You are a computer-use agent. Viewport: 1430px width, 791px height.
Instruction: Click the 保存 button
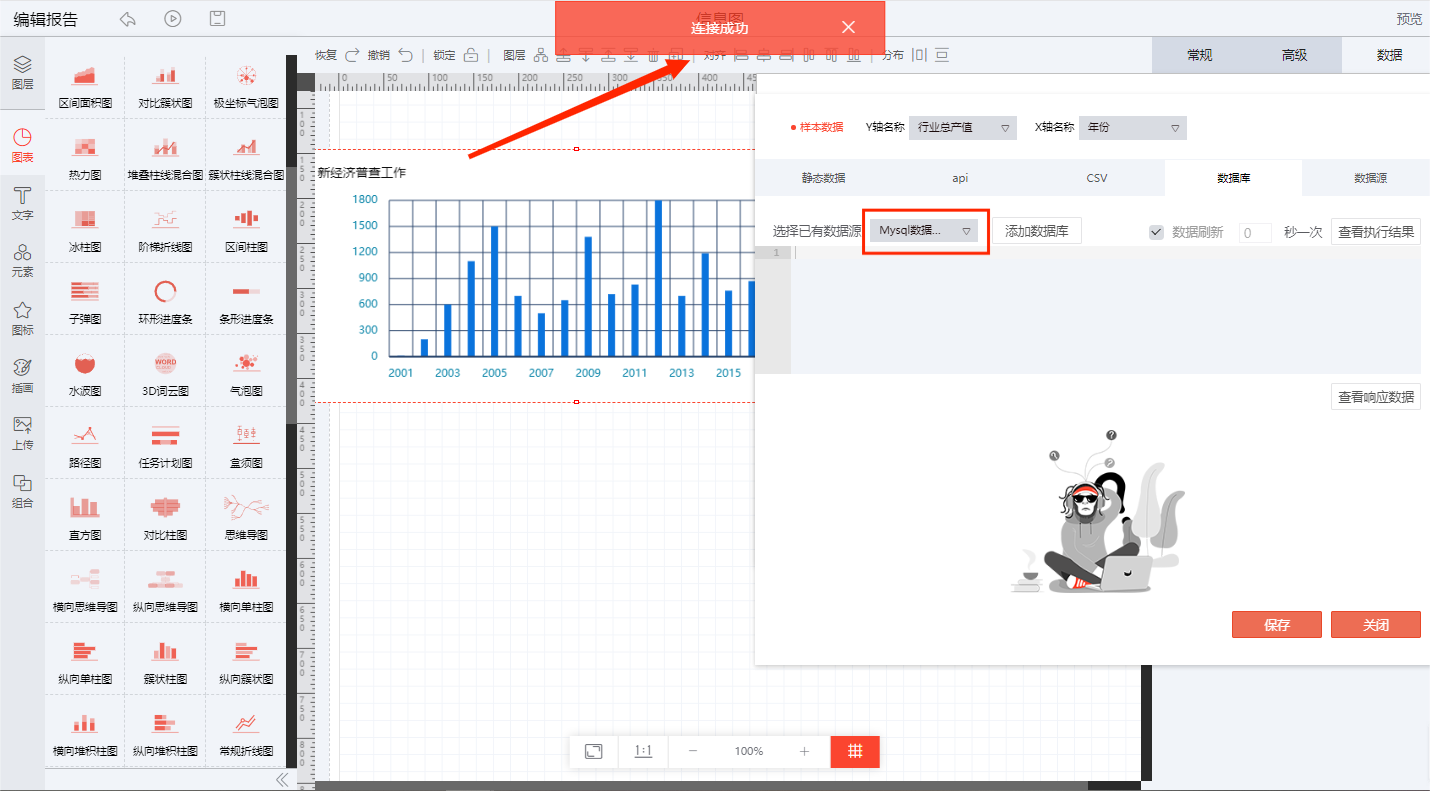coord(1276,625)
